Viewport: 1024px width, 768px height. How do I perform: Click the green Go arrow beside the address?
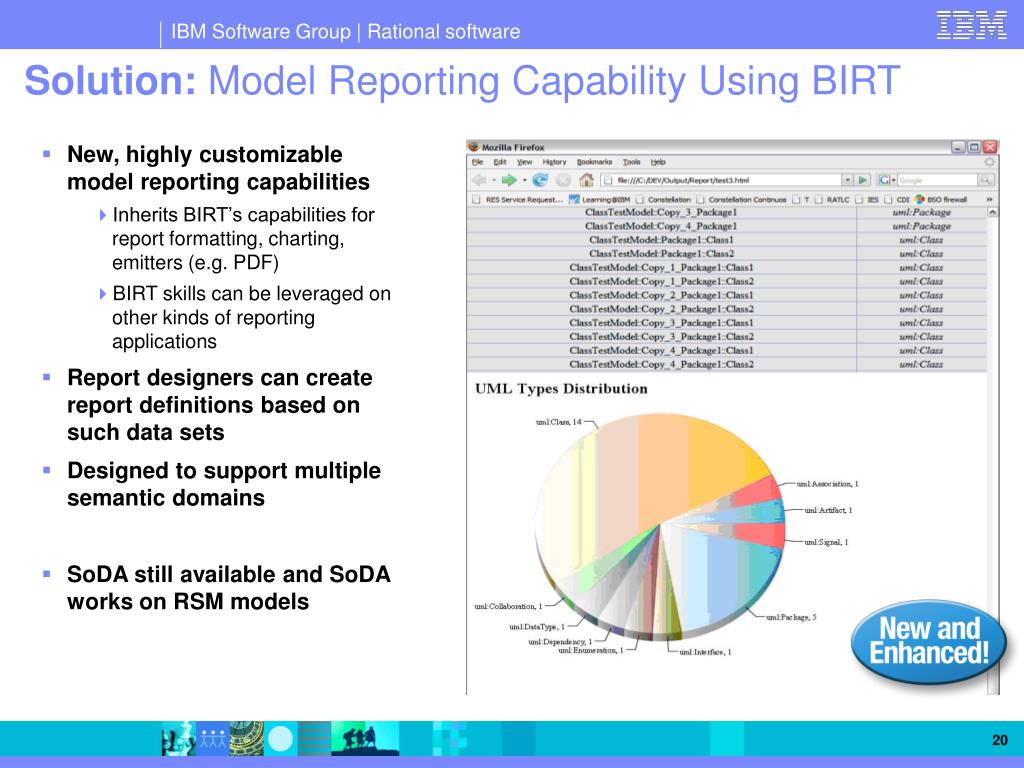[x=863, y=180]
